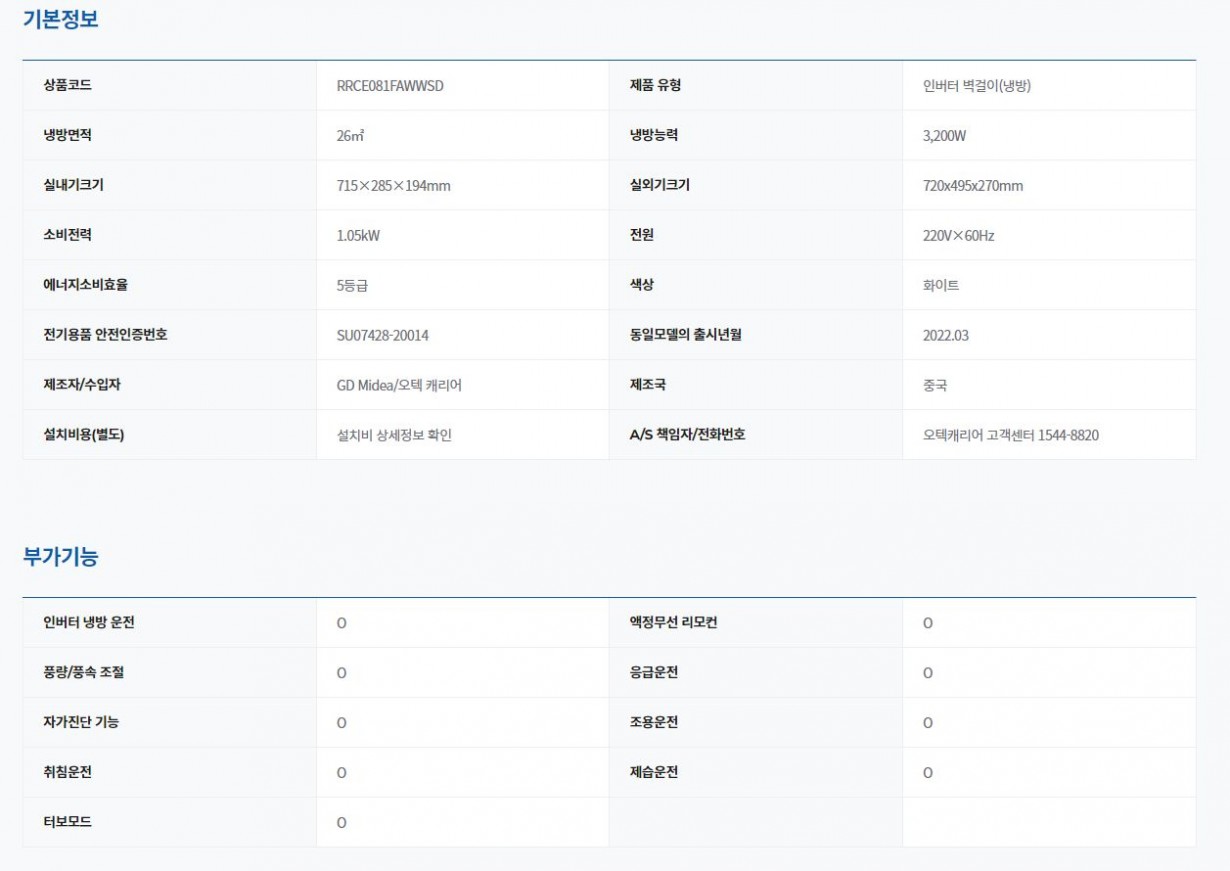Click the GD Midea/오텍 캐리어 manufacturer value
The height and width of the screenshot is (871, 1230).
399,385
